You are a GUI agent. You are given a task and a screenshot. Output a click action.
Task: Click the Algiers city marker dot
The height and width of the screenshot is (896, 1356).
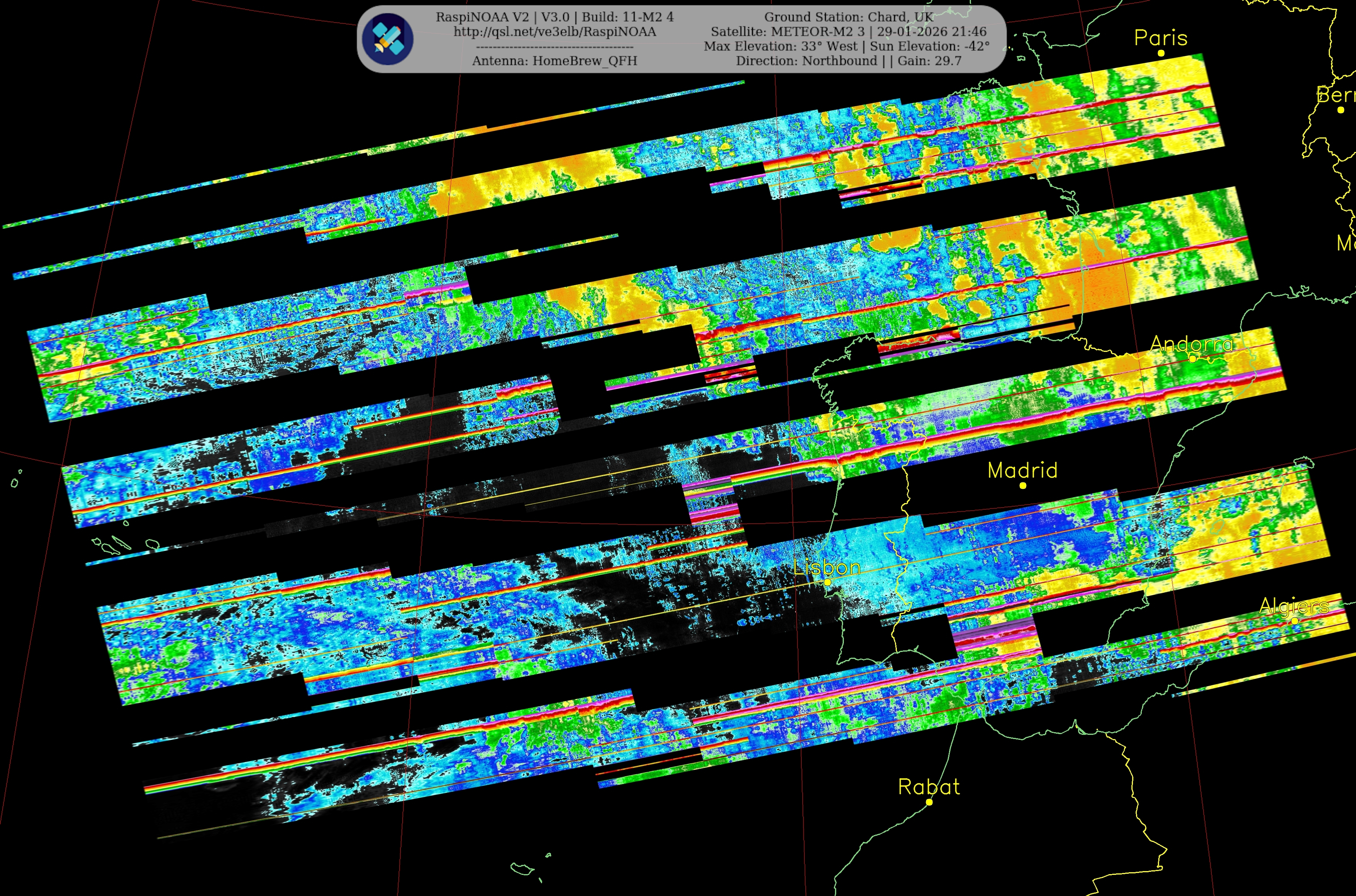tap(1295, 620)
